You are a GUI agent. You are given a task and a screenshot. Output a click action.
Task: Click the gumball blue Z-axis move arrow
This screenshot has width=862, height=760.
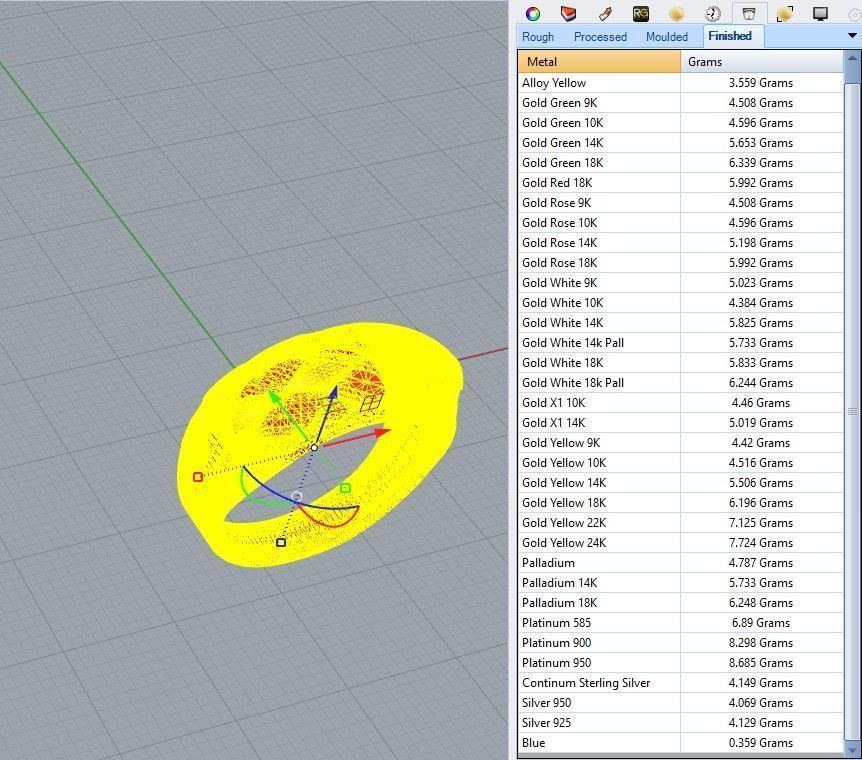click(x=333, y=393)
